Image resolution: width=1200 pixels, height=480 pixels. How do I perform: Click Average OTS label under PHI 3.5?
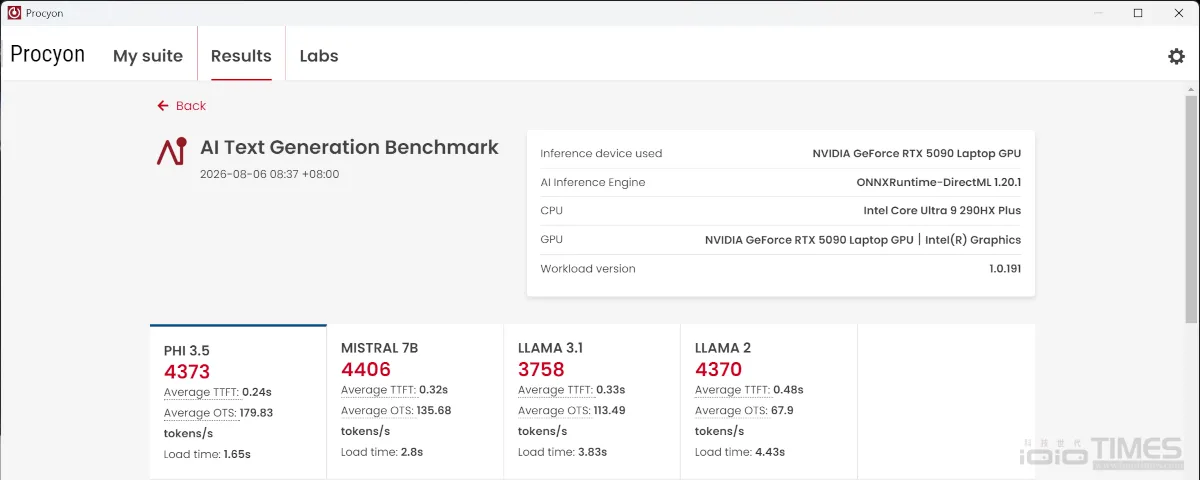pos(198,413)
